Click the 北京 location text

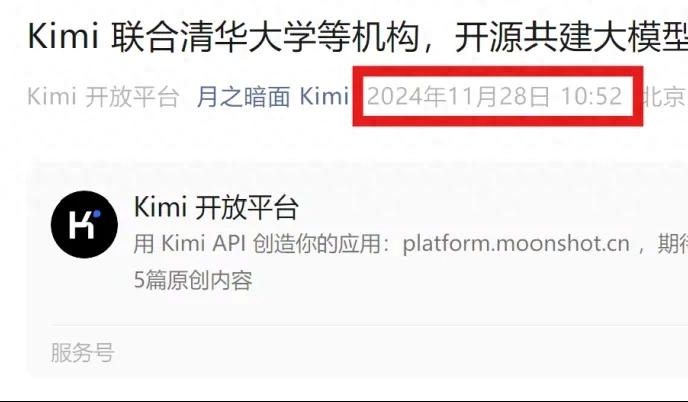pyautogui.click(x=664, y=97)
